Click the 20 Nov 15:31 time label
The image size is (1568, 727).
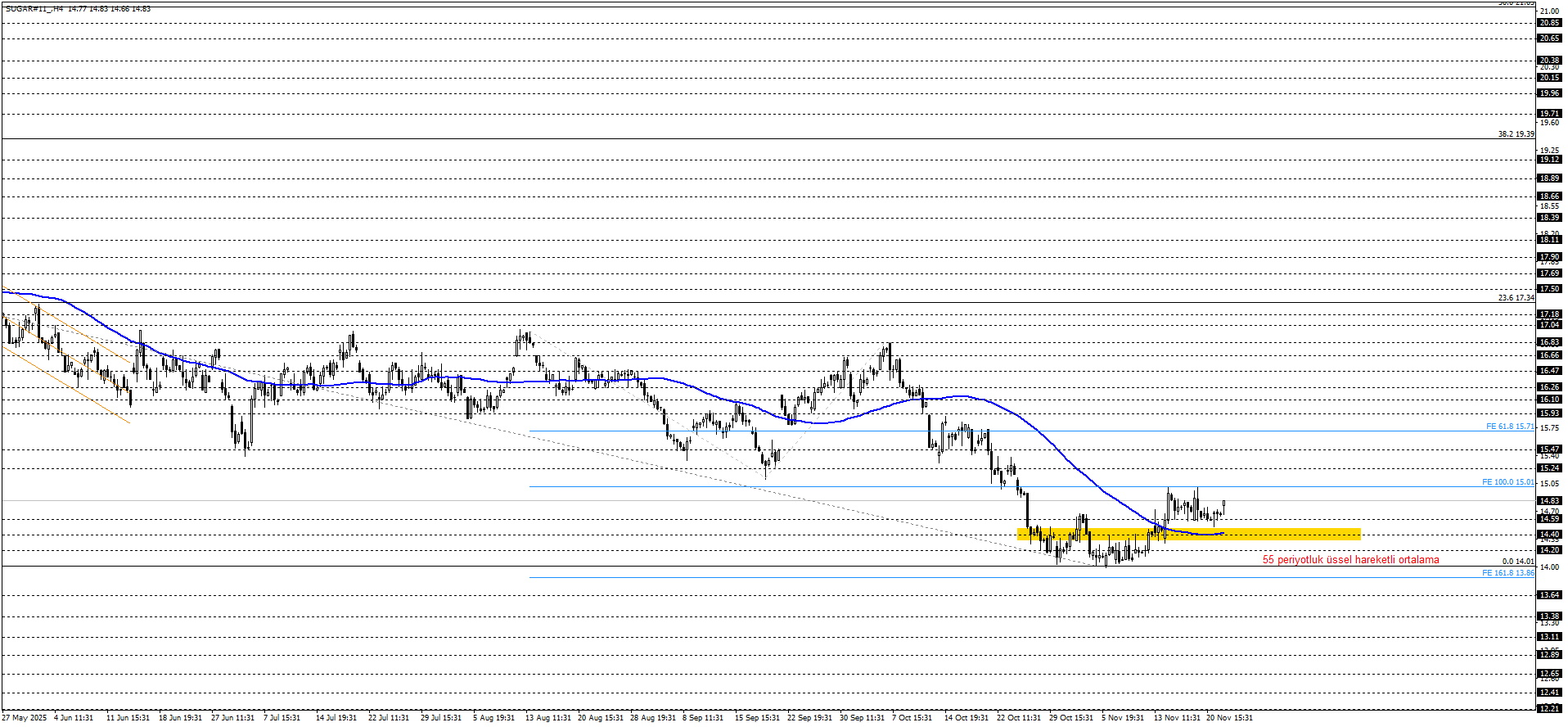point(1229,718)
